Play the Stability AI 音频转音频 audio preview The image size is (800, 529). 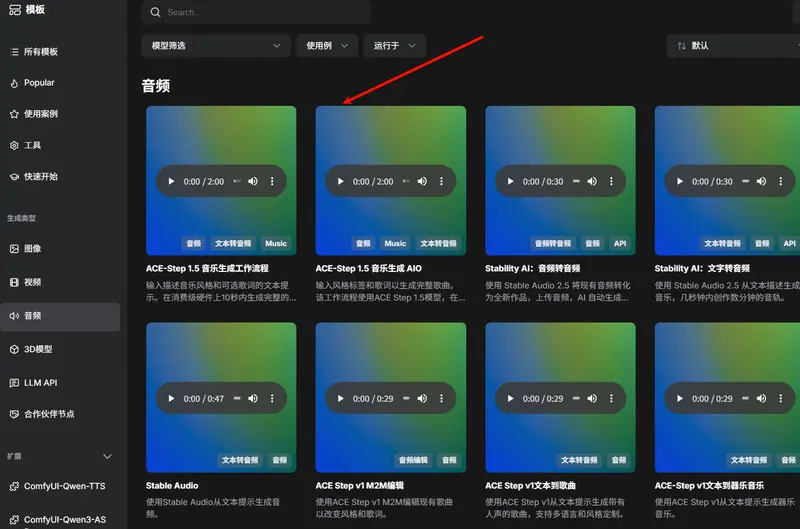tap(510, 181)
